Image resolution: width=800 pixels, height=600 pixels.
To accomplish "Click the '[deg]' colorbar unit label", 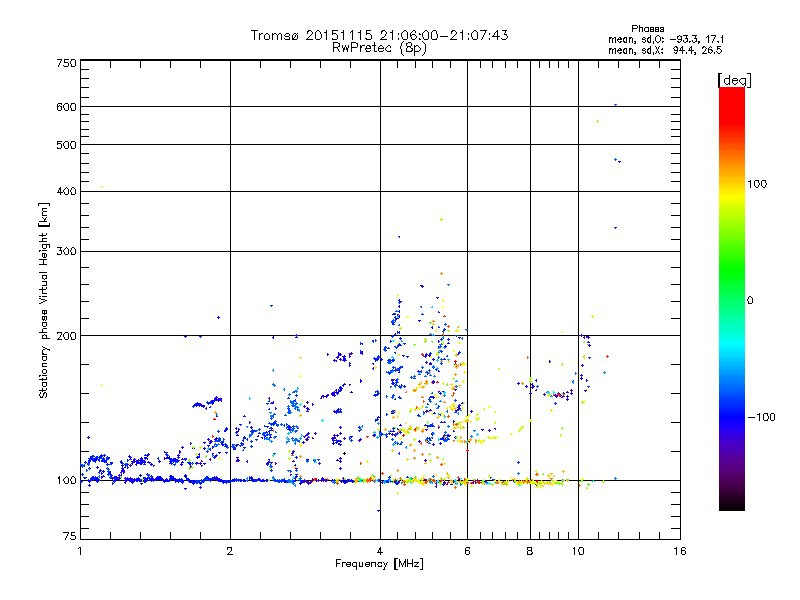I will pos(734,80).
